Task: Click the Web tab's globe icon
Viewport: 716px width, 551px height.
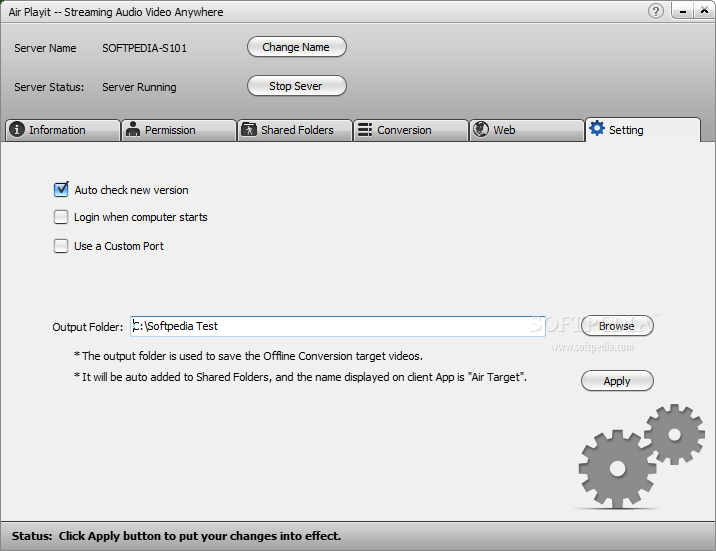Action: [x=481, y=129]
